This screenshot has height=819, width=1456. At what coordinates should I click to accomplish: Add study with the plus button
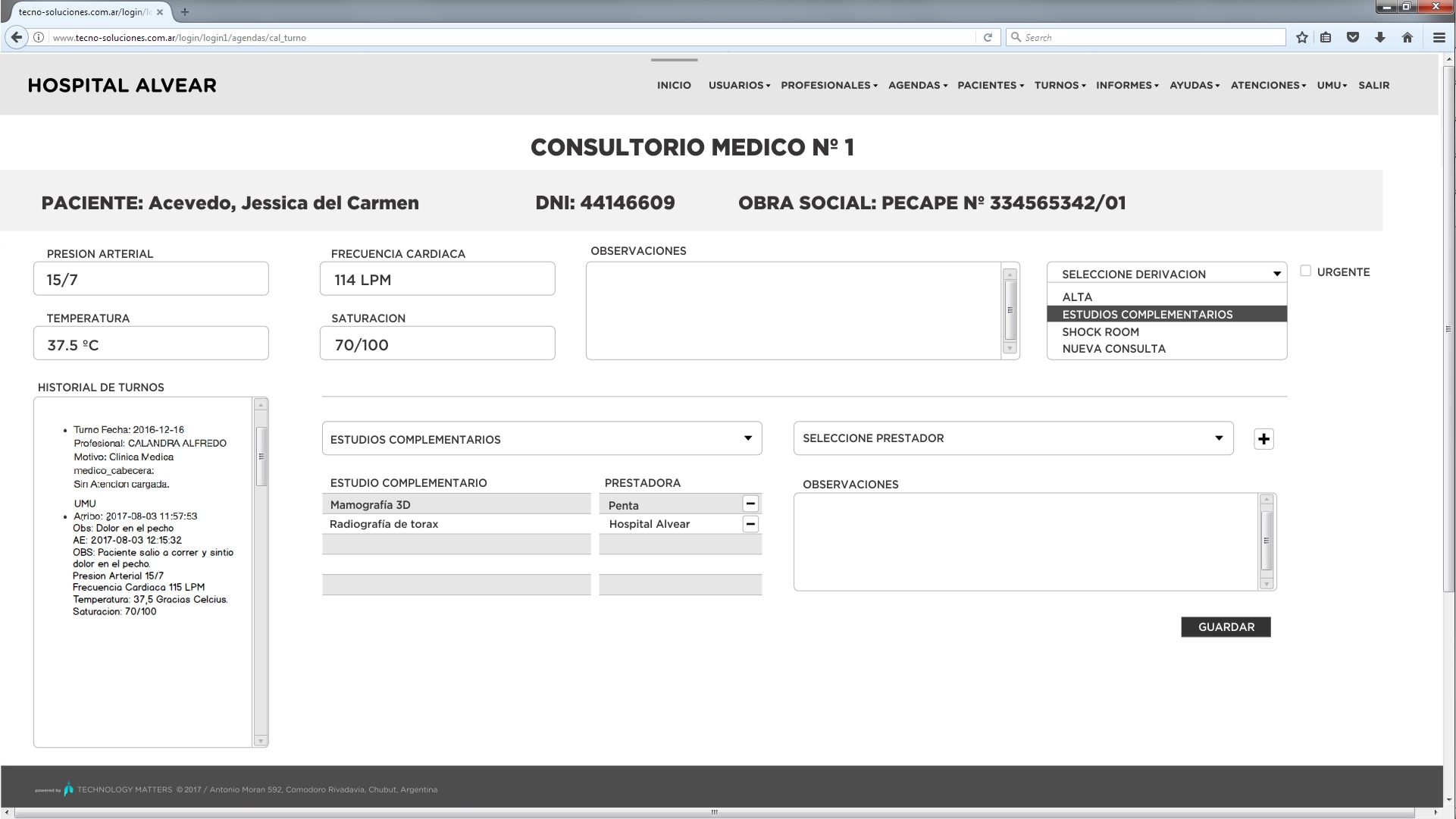click(x=1263, y=439)
